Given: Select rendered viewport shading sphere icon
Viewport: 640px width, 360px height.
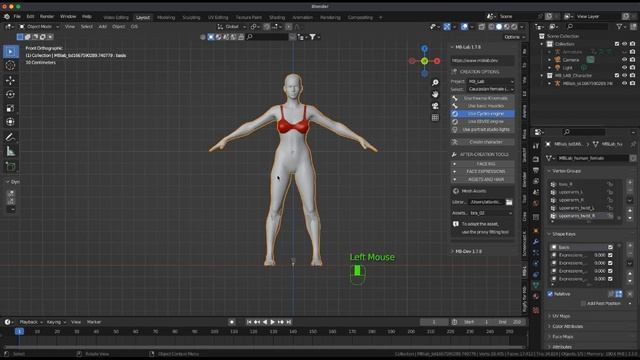Looking at the screenshot, I should coord(514,27).
